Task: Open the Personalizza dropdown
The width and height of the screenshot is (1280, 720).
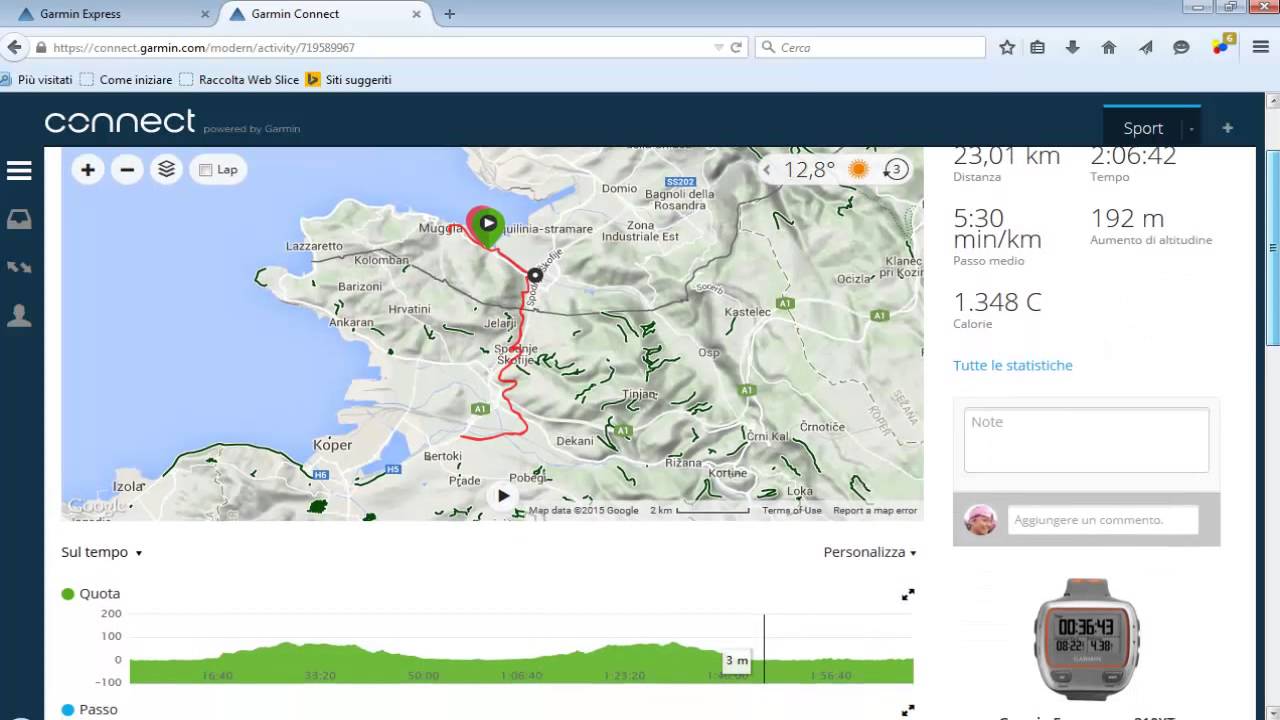Action: (x=870, y=552)
